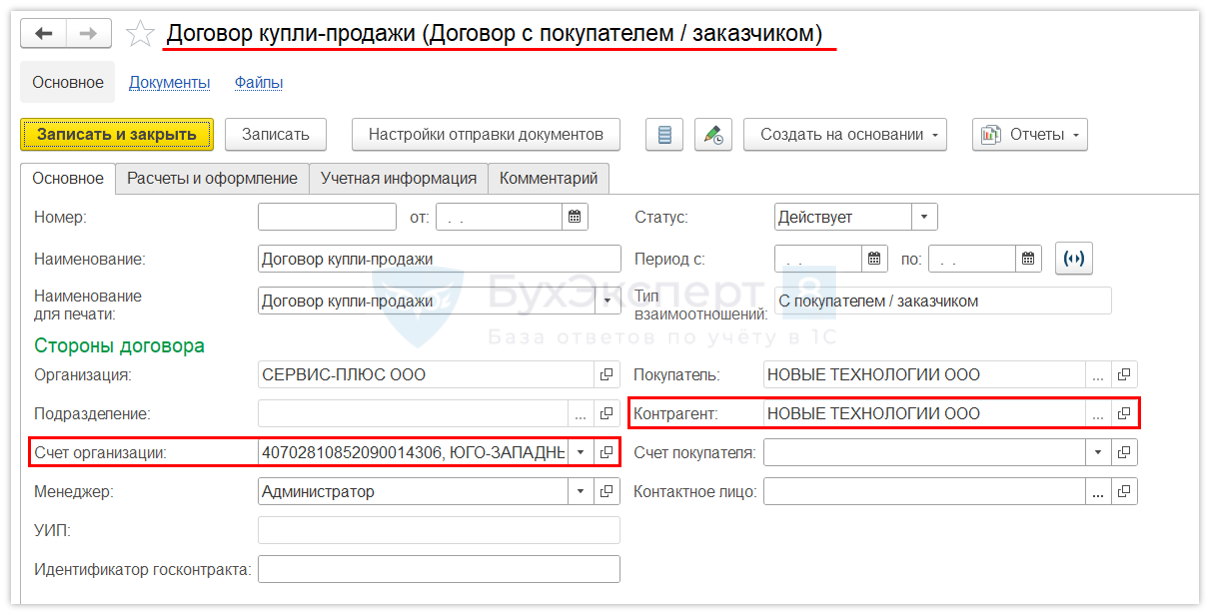Open the Файлы link
Viewport: 1210px width, 615px height.
point(259,83)
